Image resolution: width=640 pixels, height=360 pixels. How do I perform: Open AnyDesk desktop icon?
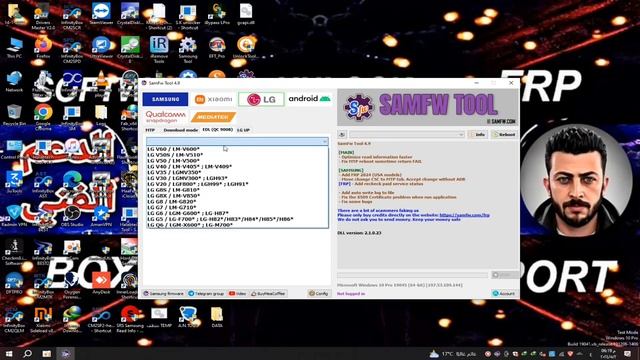point(101,283)
